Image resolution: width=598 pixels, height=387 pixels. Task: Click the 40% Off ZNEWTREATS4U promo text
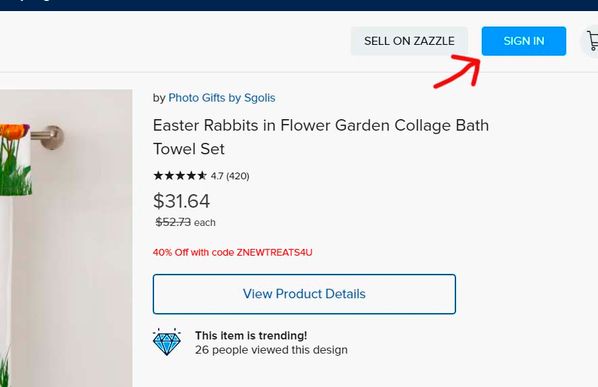click(x=233, y=252)
